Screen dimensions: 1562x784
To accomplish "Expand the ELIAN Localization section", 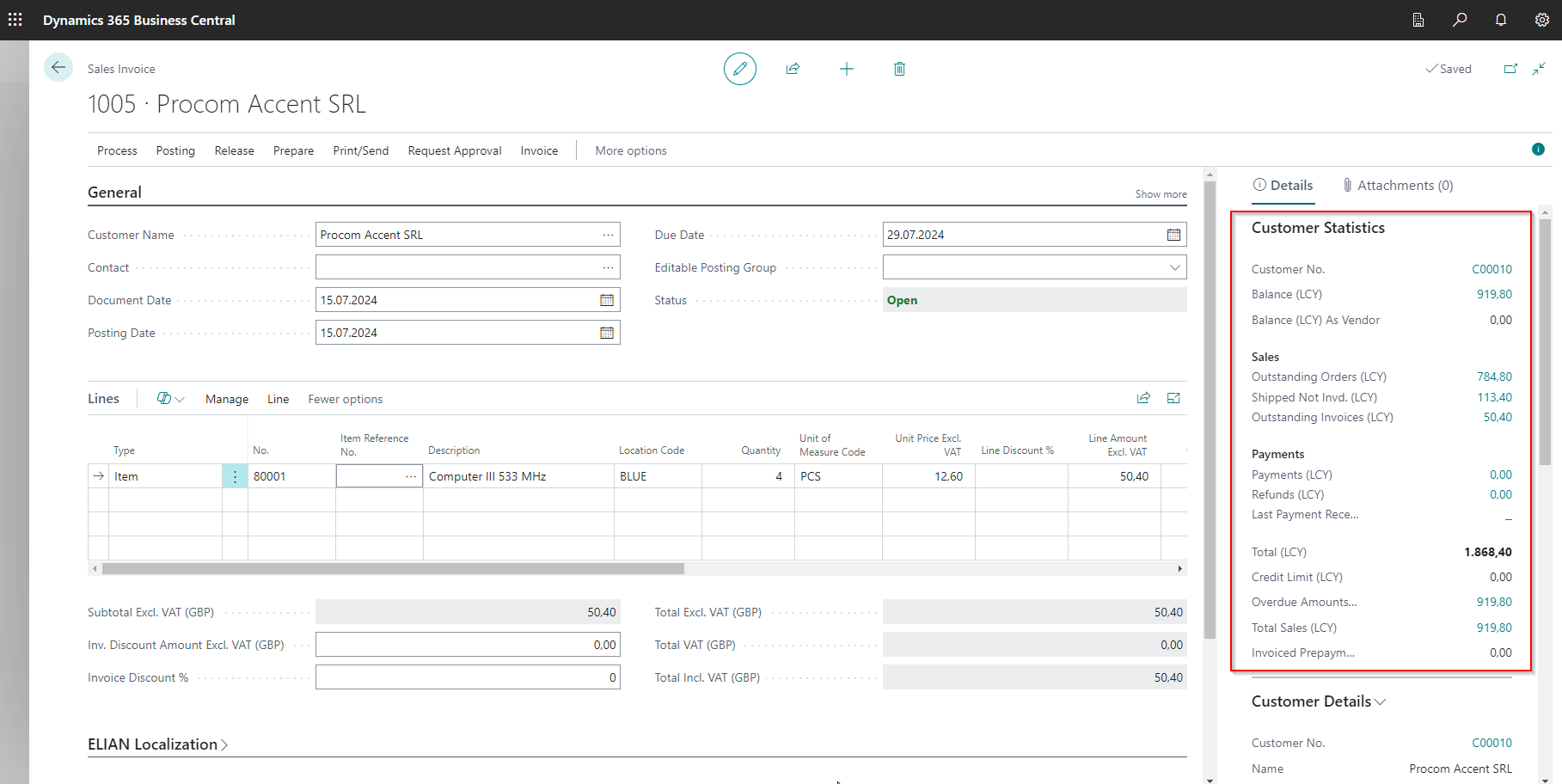I will (157, 744).
